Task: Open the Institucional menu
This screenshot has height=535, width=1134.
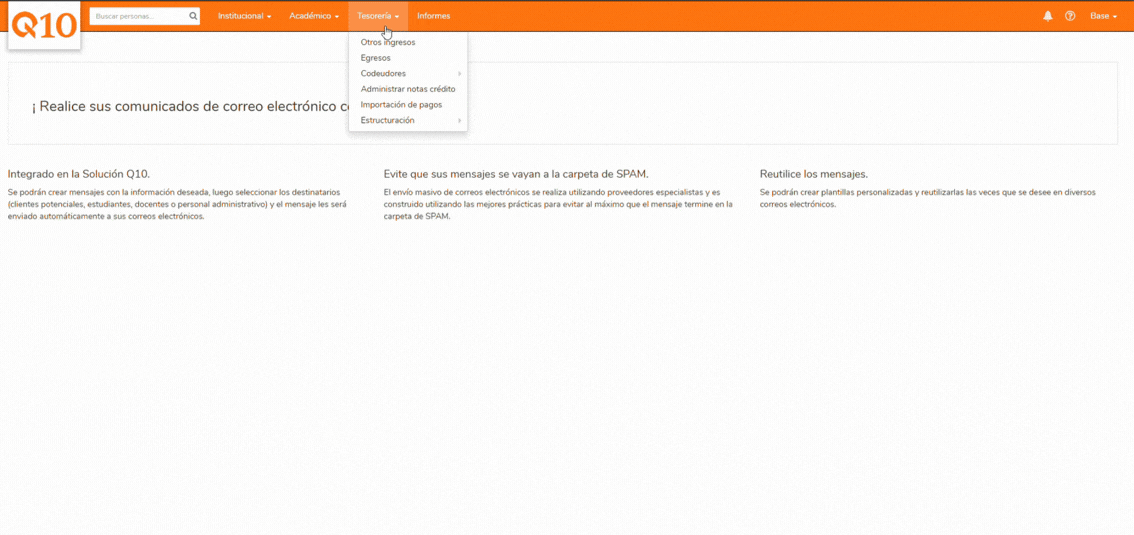Action: 244,16
